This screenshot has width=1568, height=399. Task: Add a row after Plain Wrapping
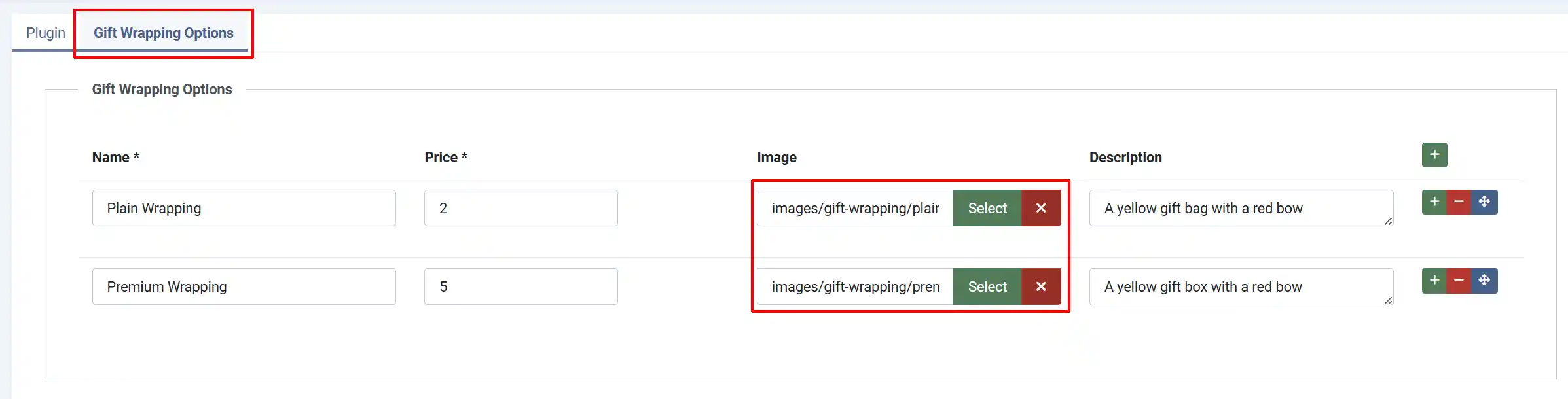tap(1434, 202)
